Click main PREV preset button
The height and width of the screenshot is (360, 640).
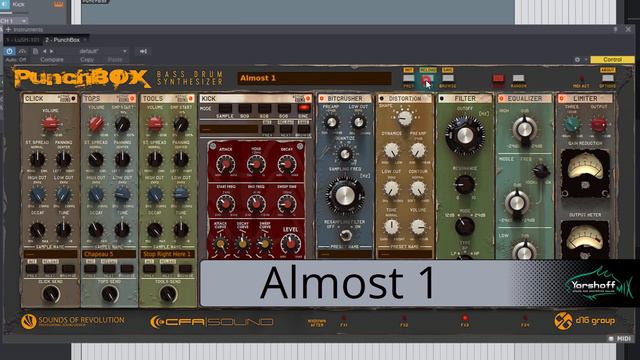(409, 78)
